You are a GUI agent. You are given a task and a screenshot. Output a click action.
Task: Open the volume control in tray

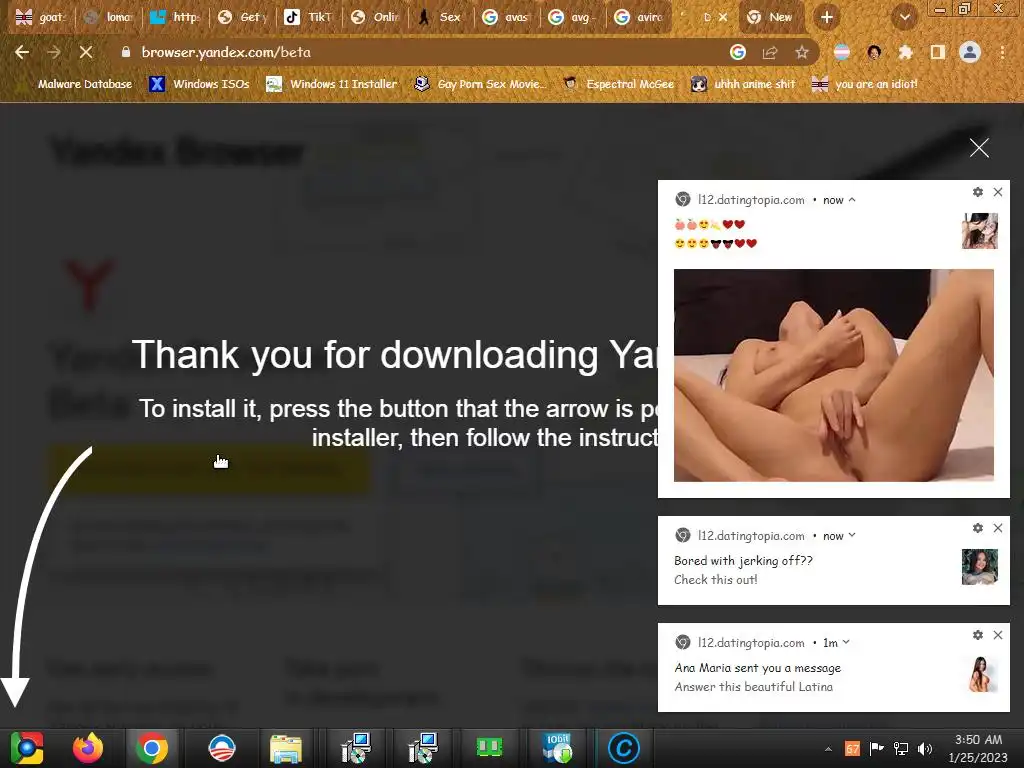(925, 748)
